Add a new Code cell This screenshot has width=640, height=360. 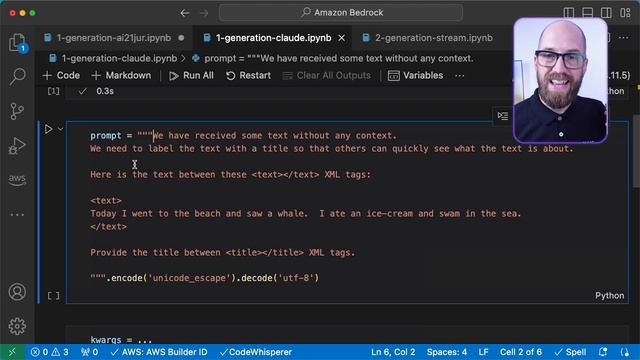click(x=61, y=76)
